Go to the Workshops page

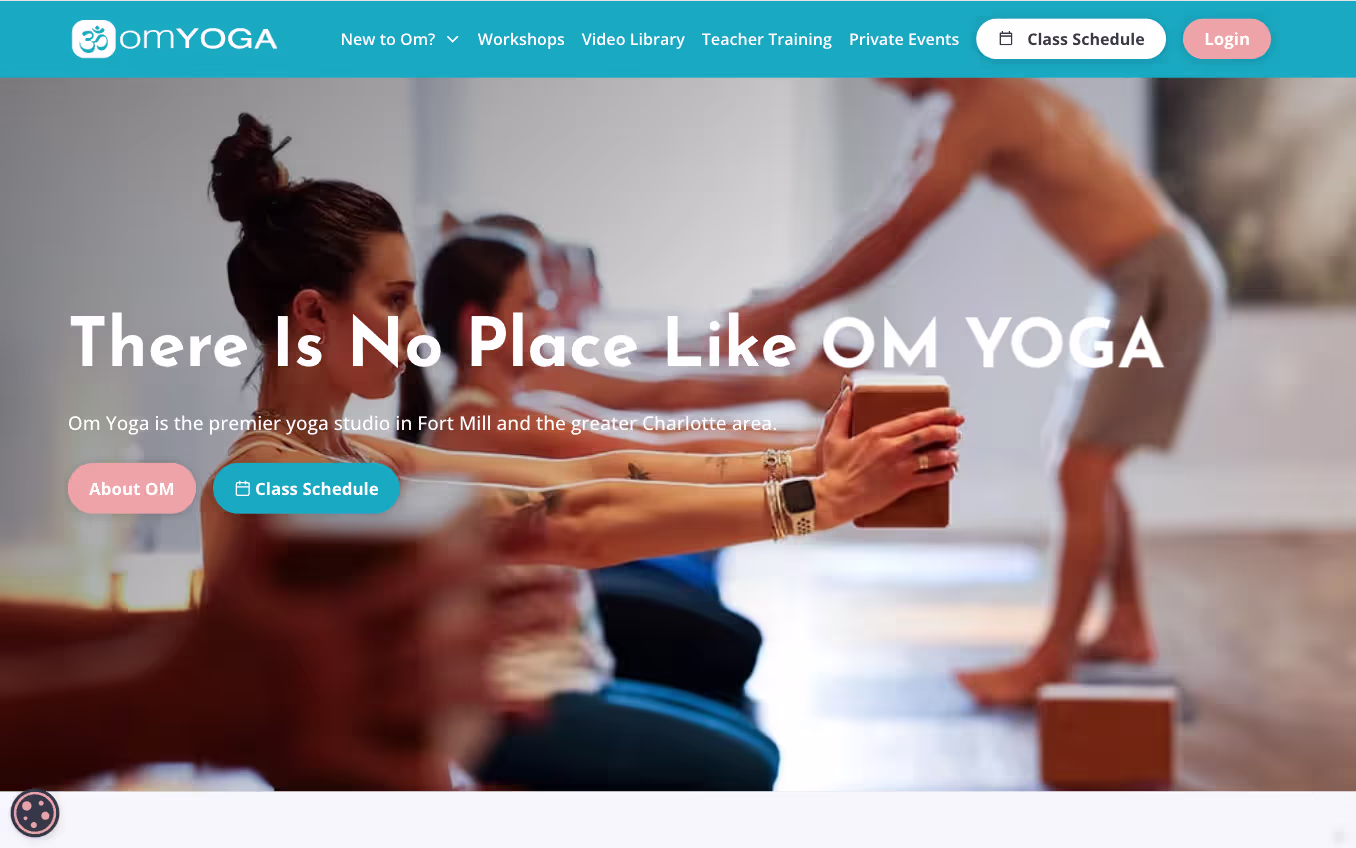pyautogui.click(x=521, y=39)
